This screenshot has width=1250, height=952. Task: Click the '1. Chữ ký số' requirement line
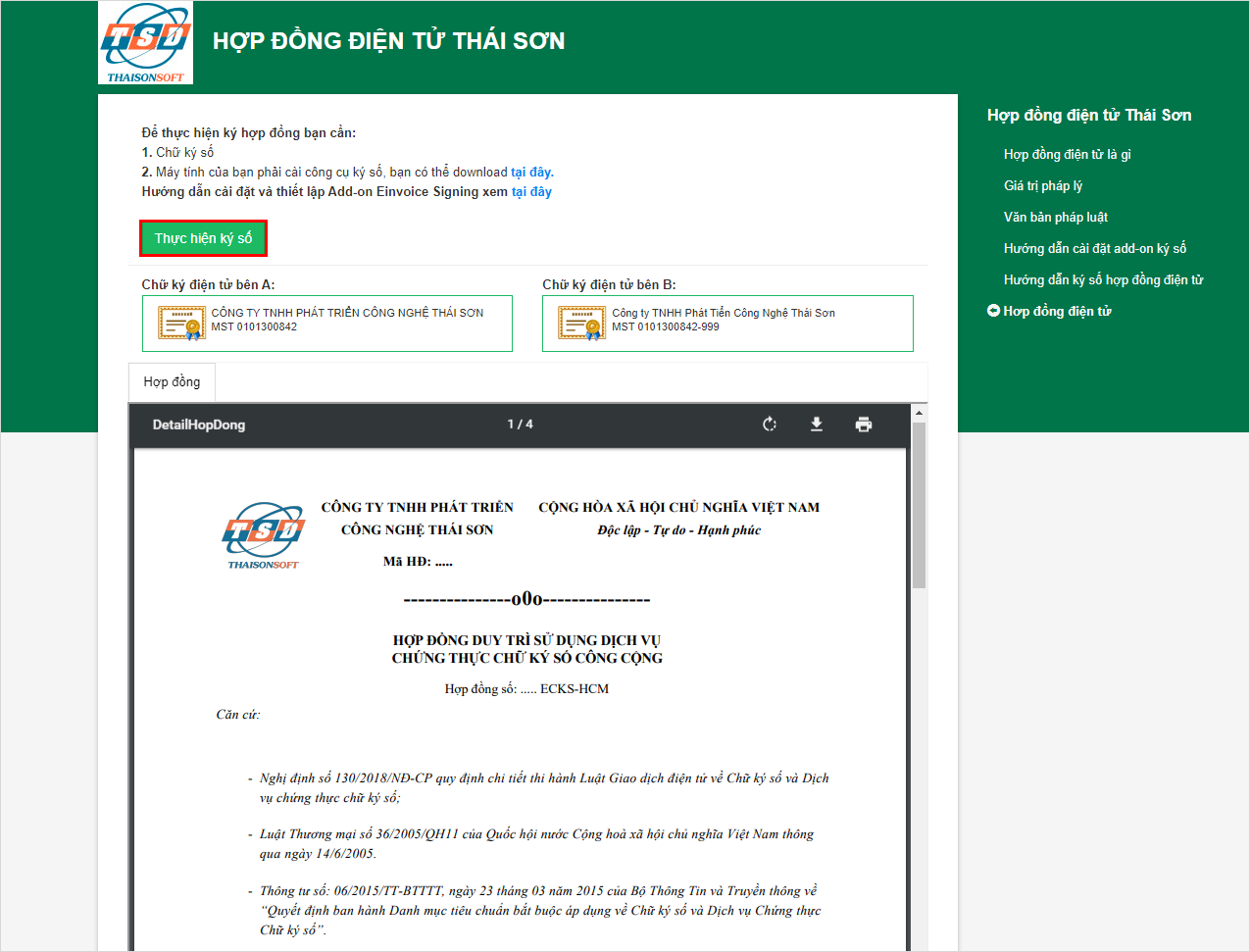(177, 152)
